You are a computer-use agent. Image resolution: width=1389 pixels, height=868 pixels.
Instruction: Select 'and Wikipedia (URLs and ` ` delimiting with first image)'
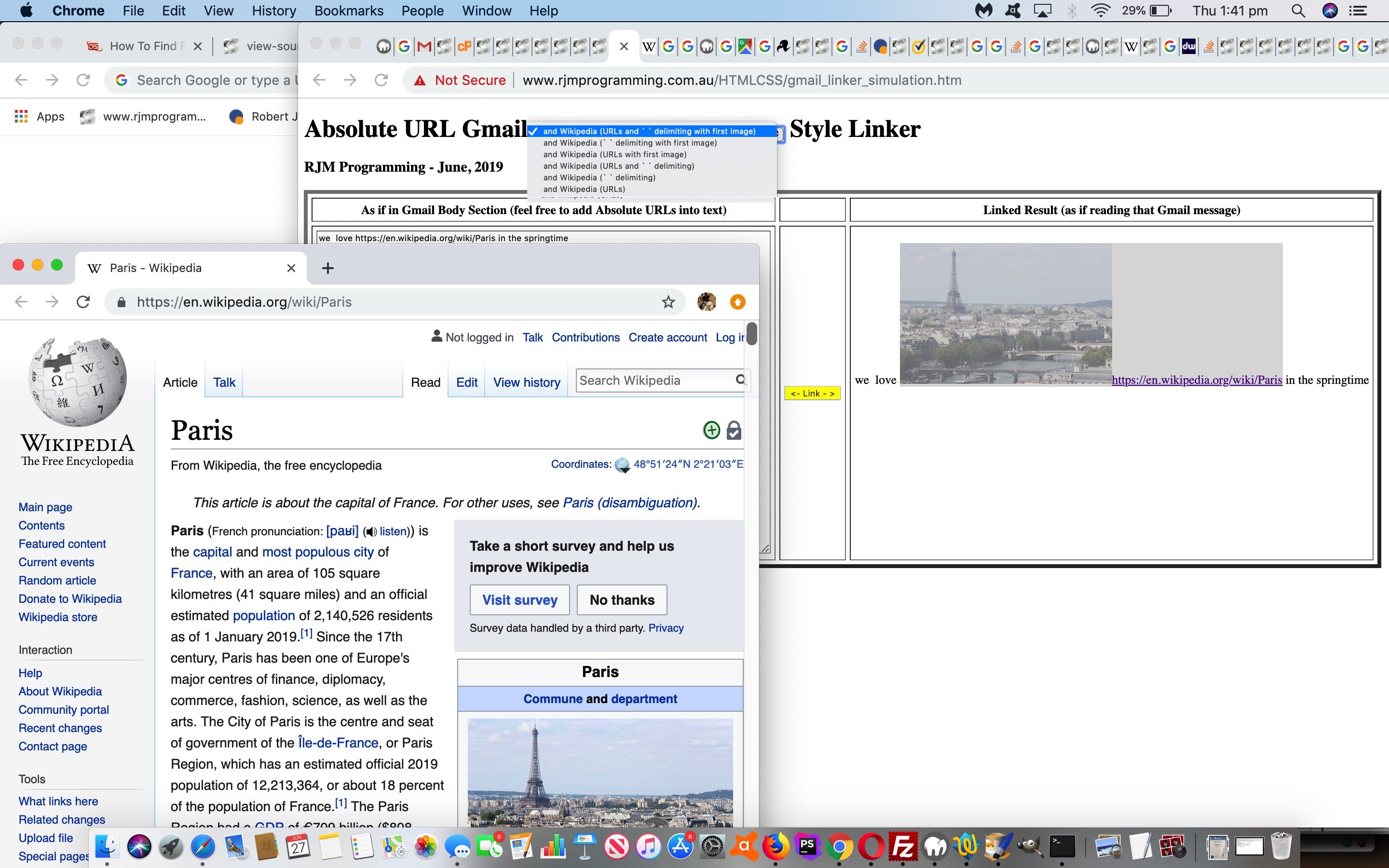tap(652, 132)
